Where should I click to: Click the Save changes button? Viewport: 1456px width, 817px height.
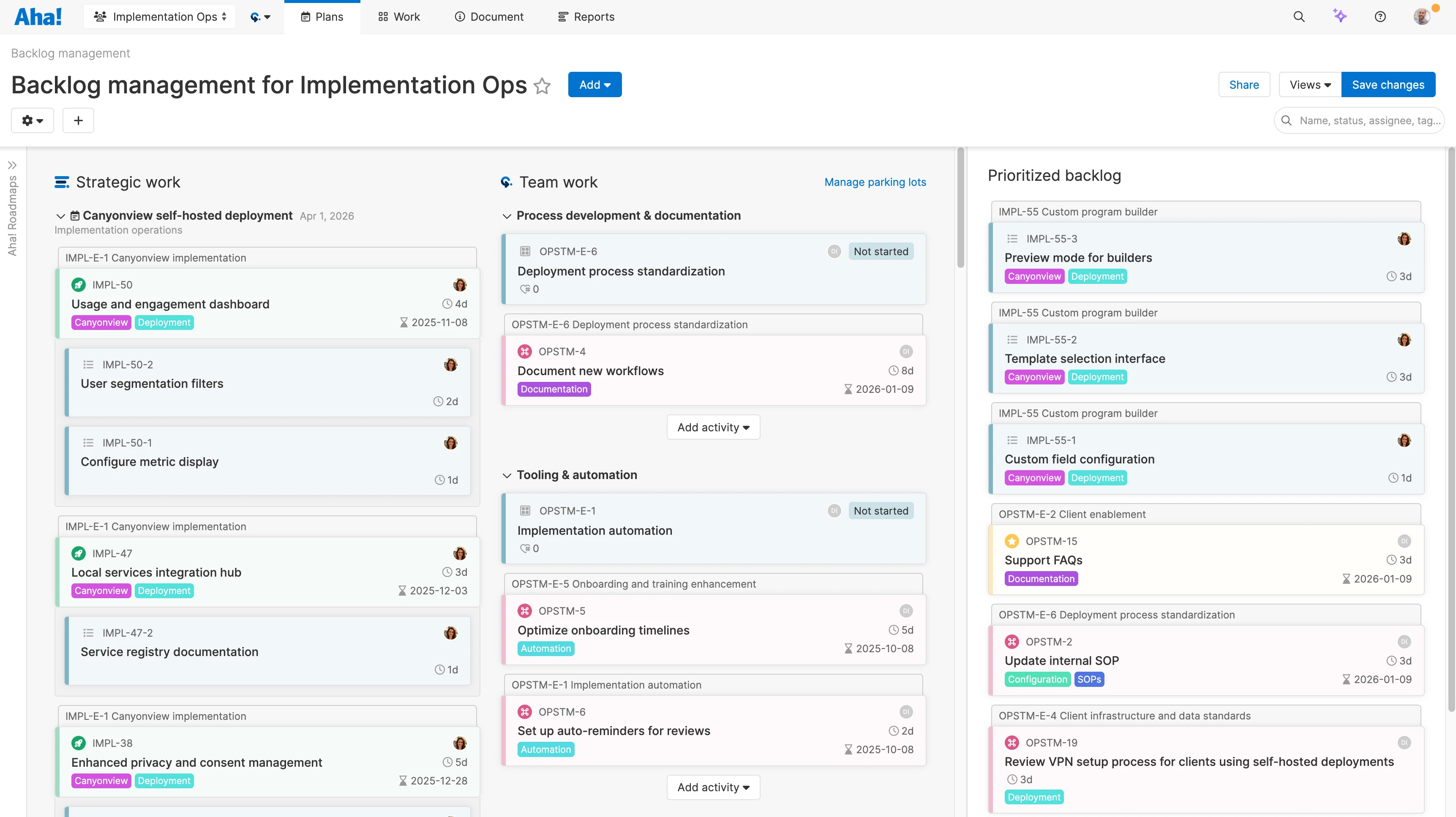[x=1389, y=84]
